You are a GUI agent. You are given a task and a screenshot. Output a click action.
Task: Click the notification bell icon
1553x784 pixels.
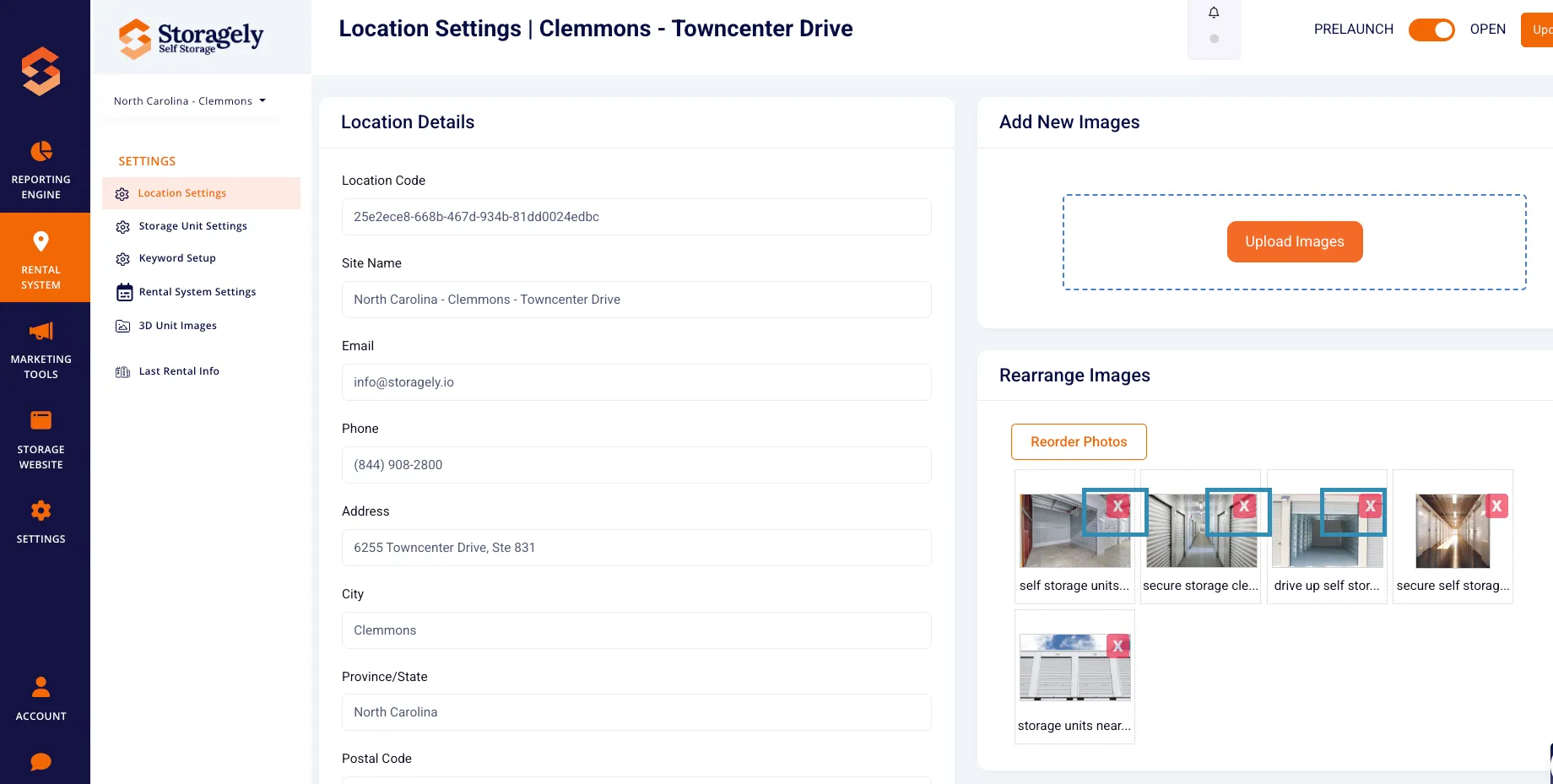pos(1214,13)
